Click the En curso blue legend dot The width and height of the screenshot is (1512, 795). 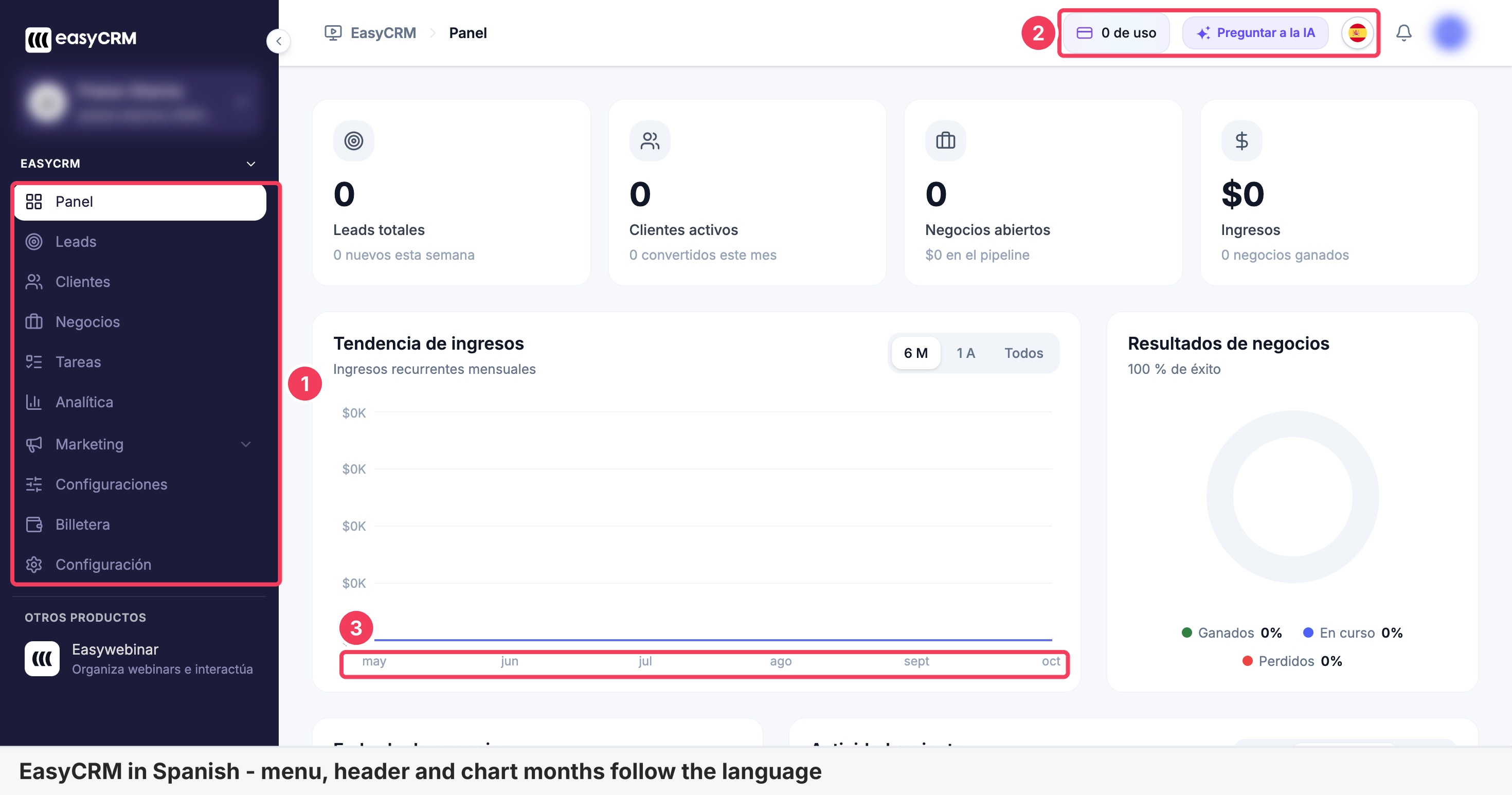tap(1308, 633)
